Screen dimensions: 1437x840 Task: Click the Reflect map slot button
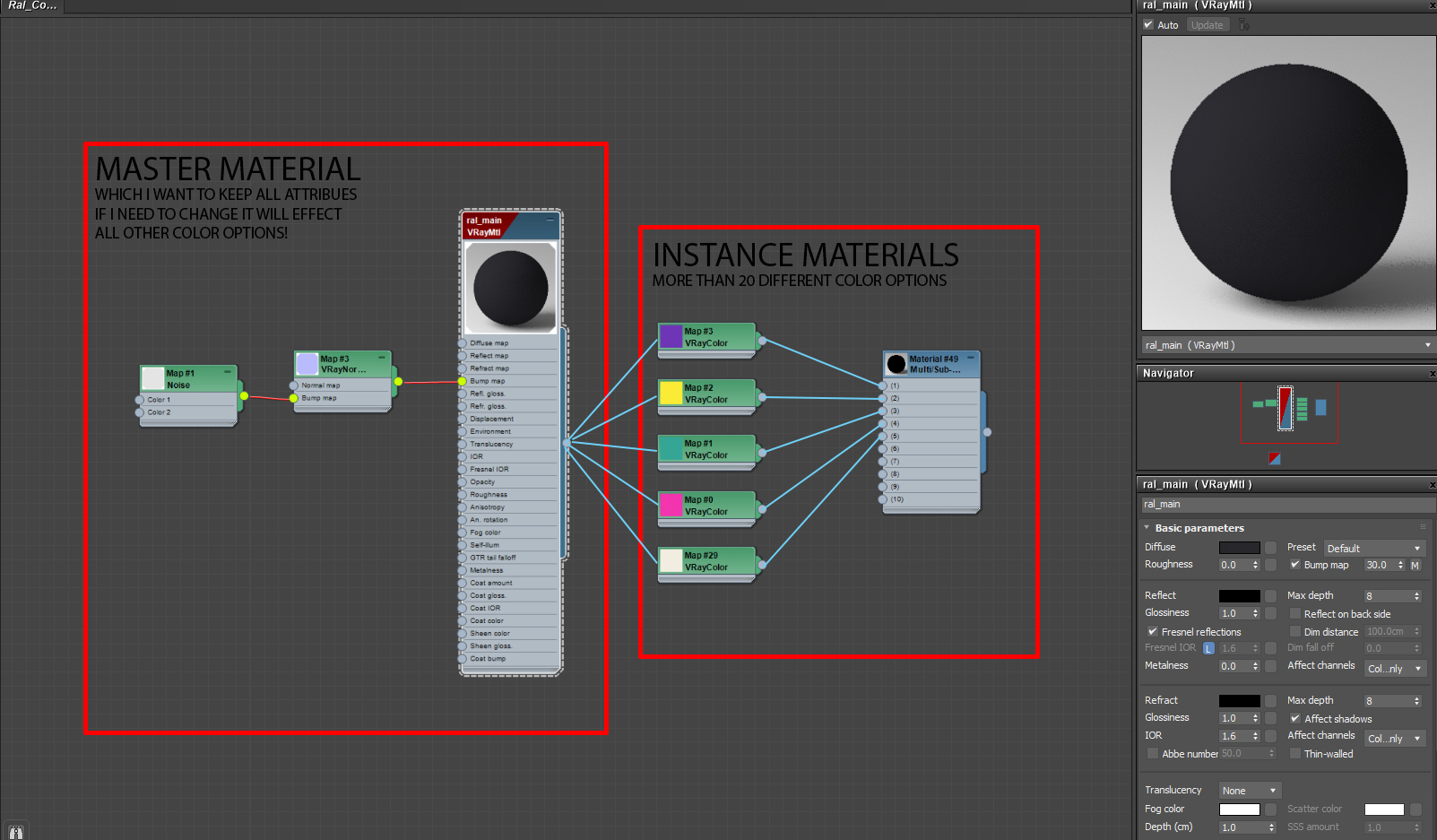1270,596
